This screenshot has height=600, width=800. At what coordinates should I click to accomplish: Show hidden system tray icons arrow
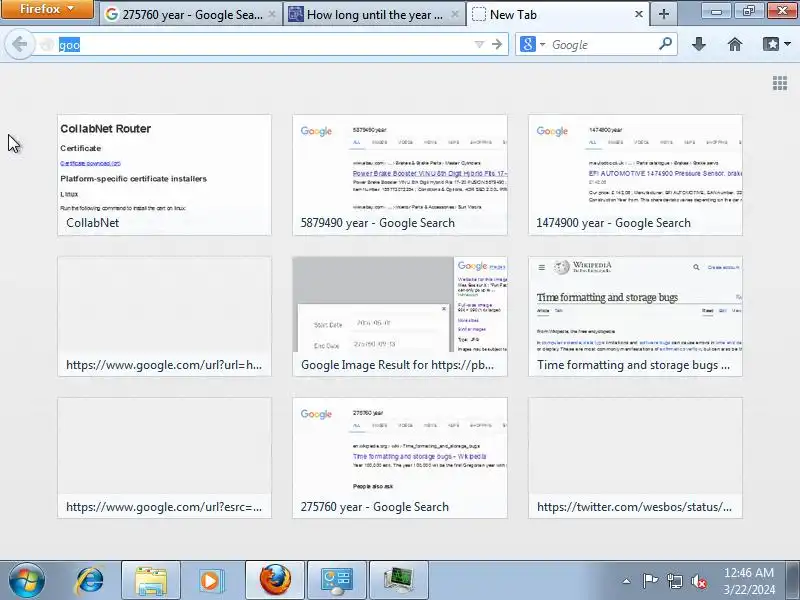[627, 581]
